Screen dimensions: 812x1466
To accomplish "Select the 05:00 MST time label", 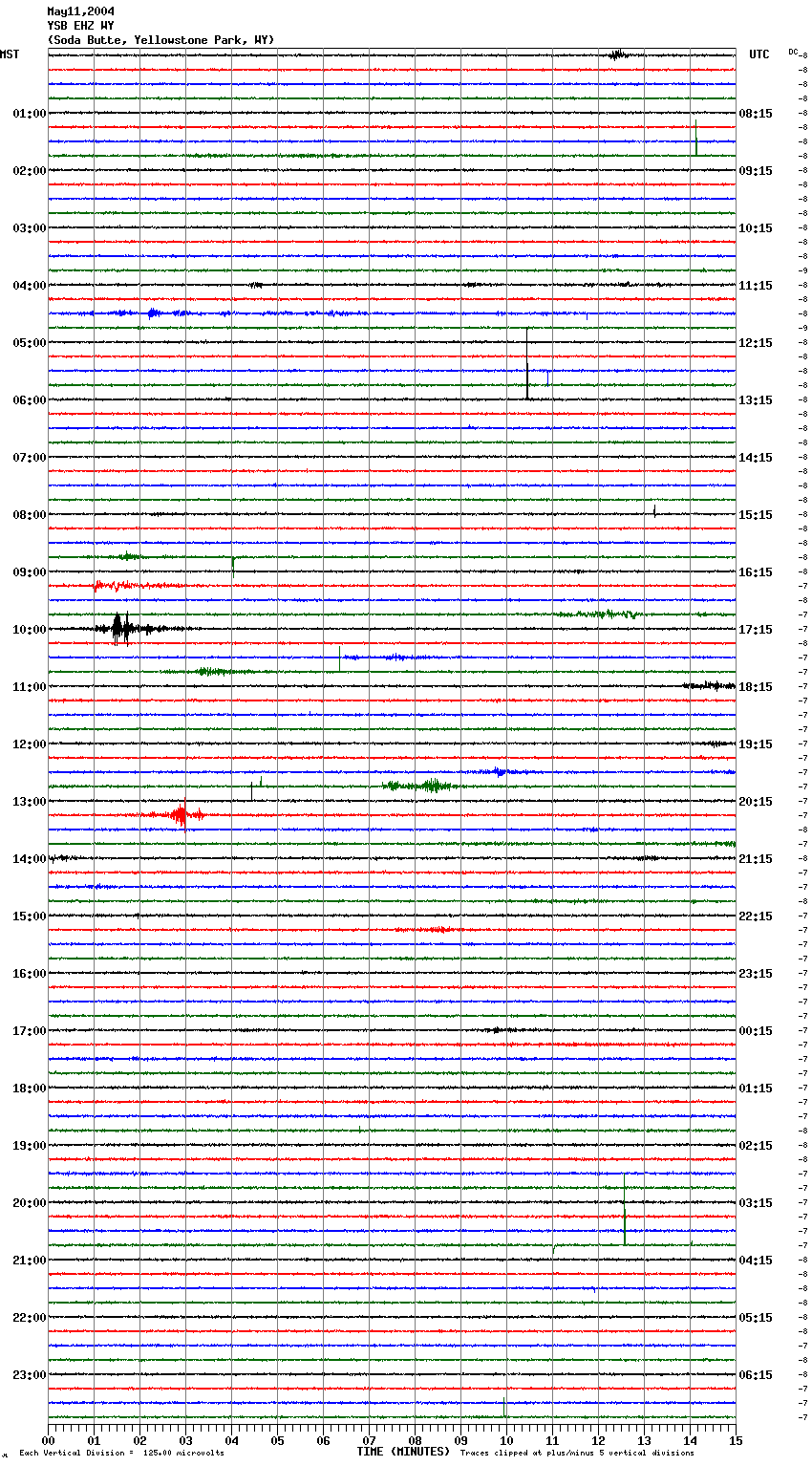I will click(x=30, y=343).
